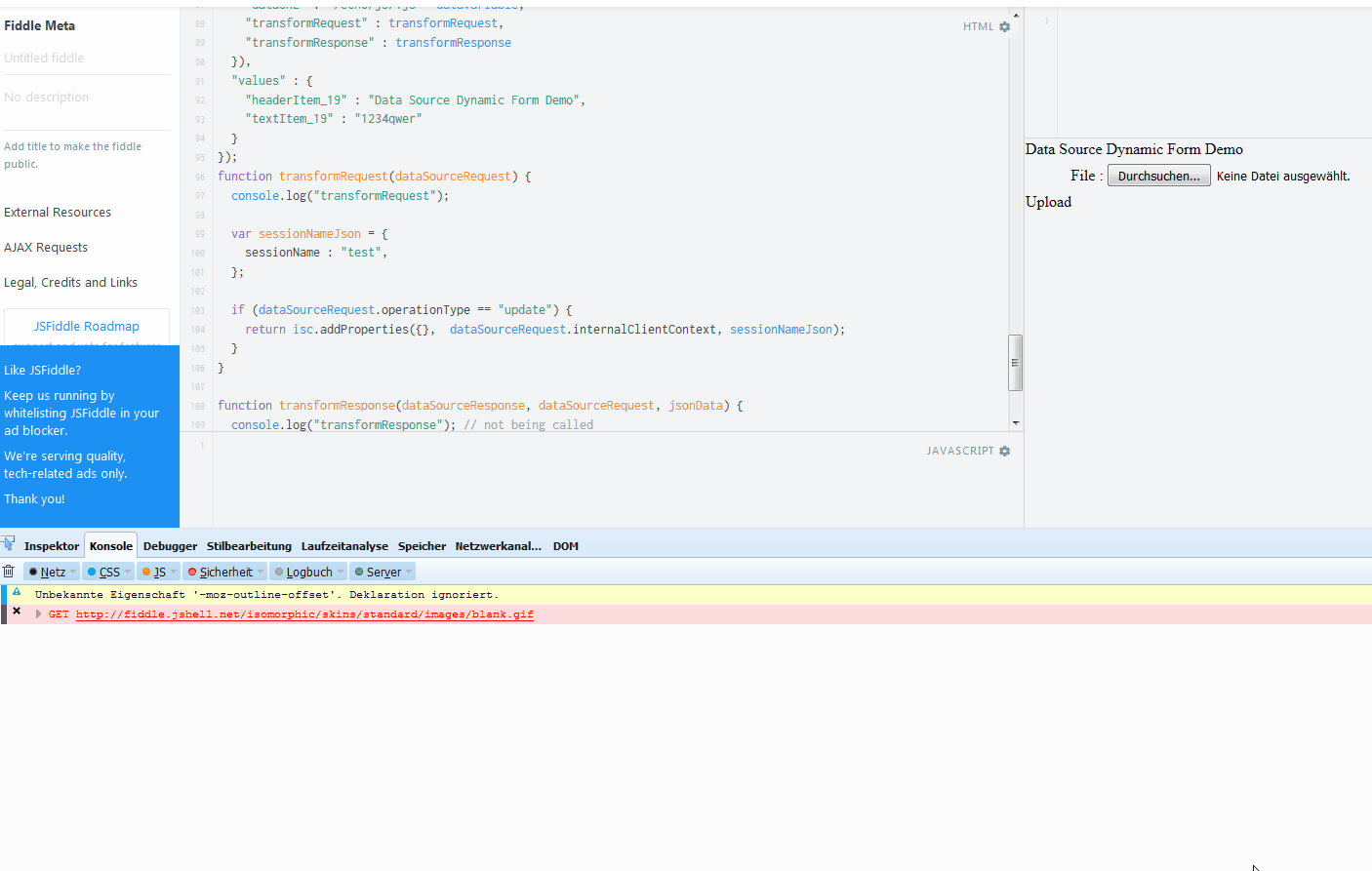This screenshot has height=871, width=1372.
Task: Switch to the DOM tab
Action: [566, 546]
